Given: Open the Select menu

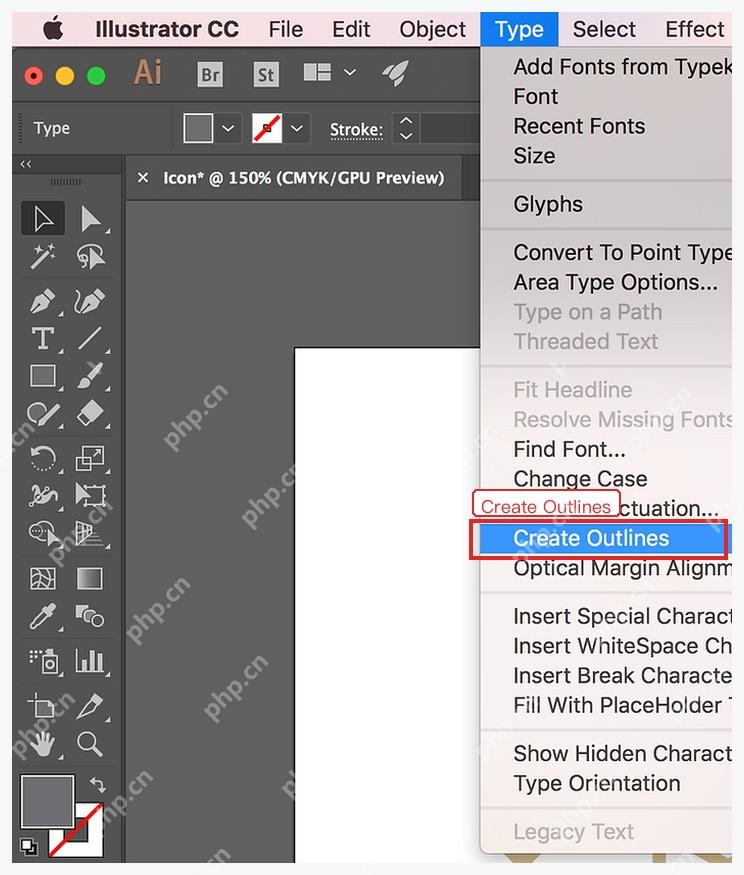Looking at the screenshot, I should 604,29.
